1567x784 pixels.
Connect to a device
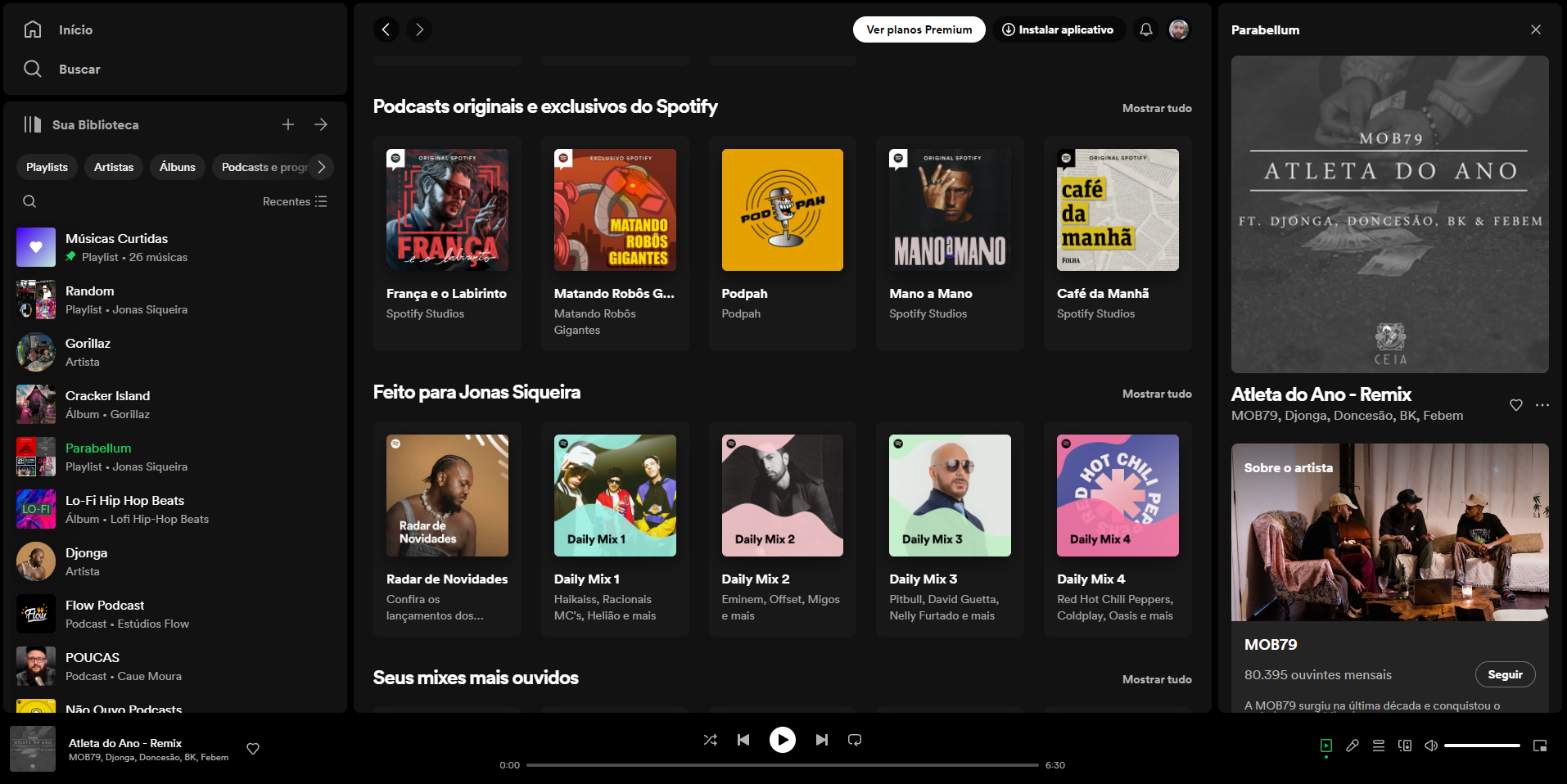click(x=1405, y=746)
